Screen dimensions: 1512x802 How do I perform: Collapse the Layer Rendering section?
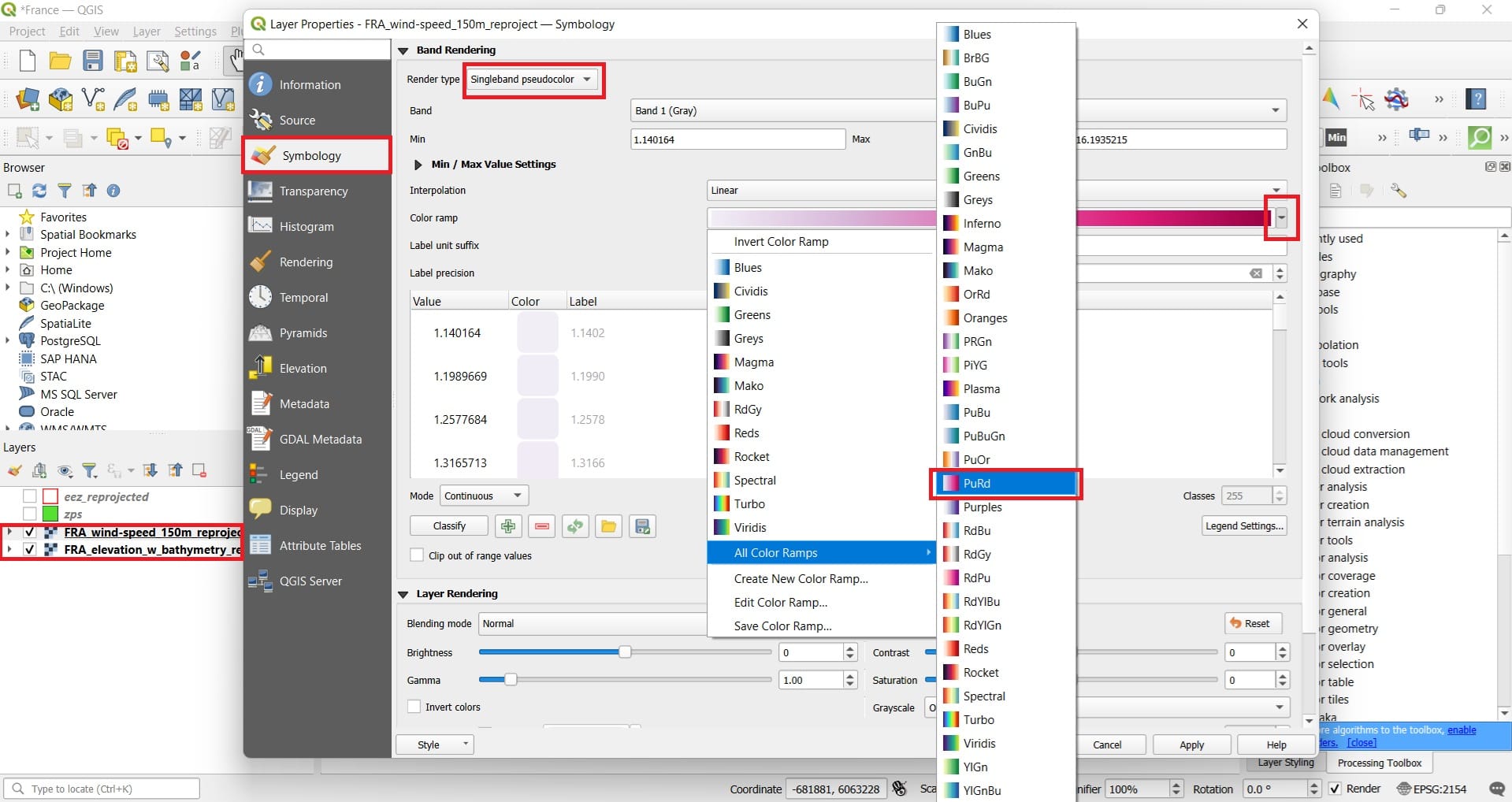point(403,594)
